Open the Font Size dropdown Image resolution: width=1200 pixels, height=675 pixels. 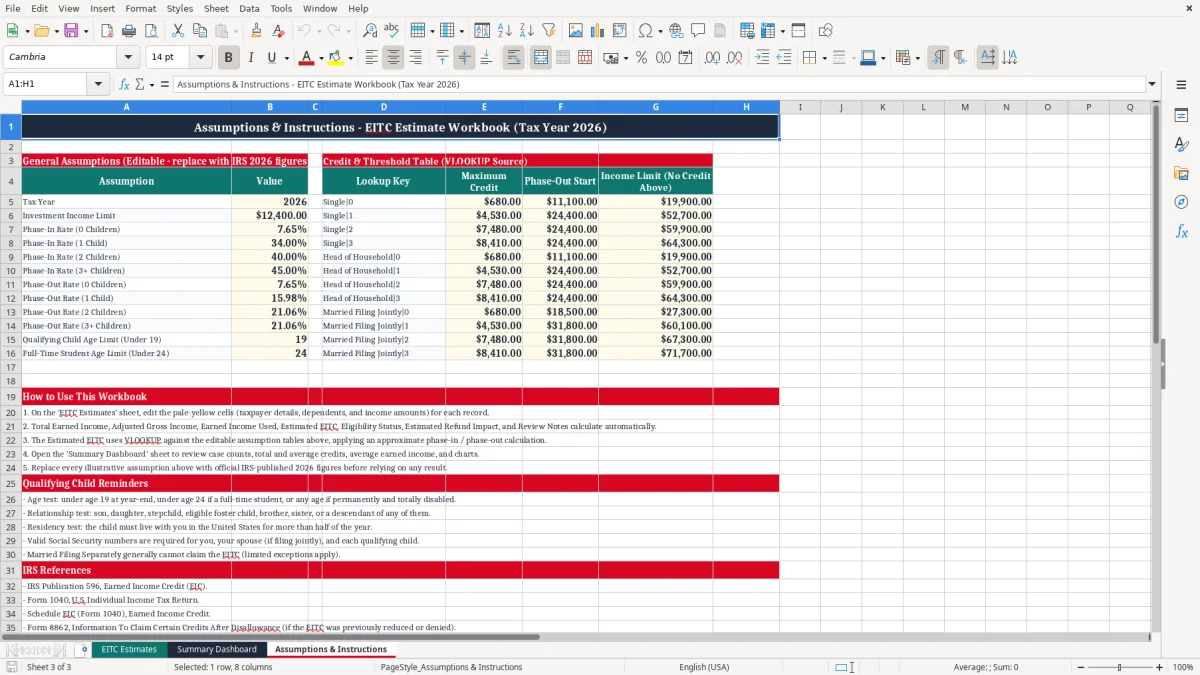201,58
